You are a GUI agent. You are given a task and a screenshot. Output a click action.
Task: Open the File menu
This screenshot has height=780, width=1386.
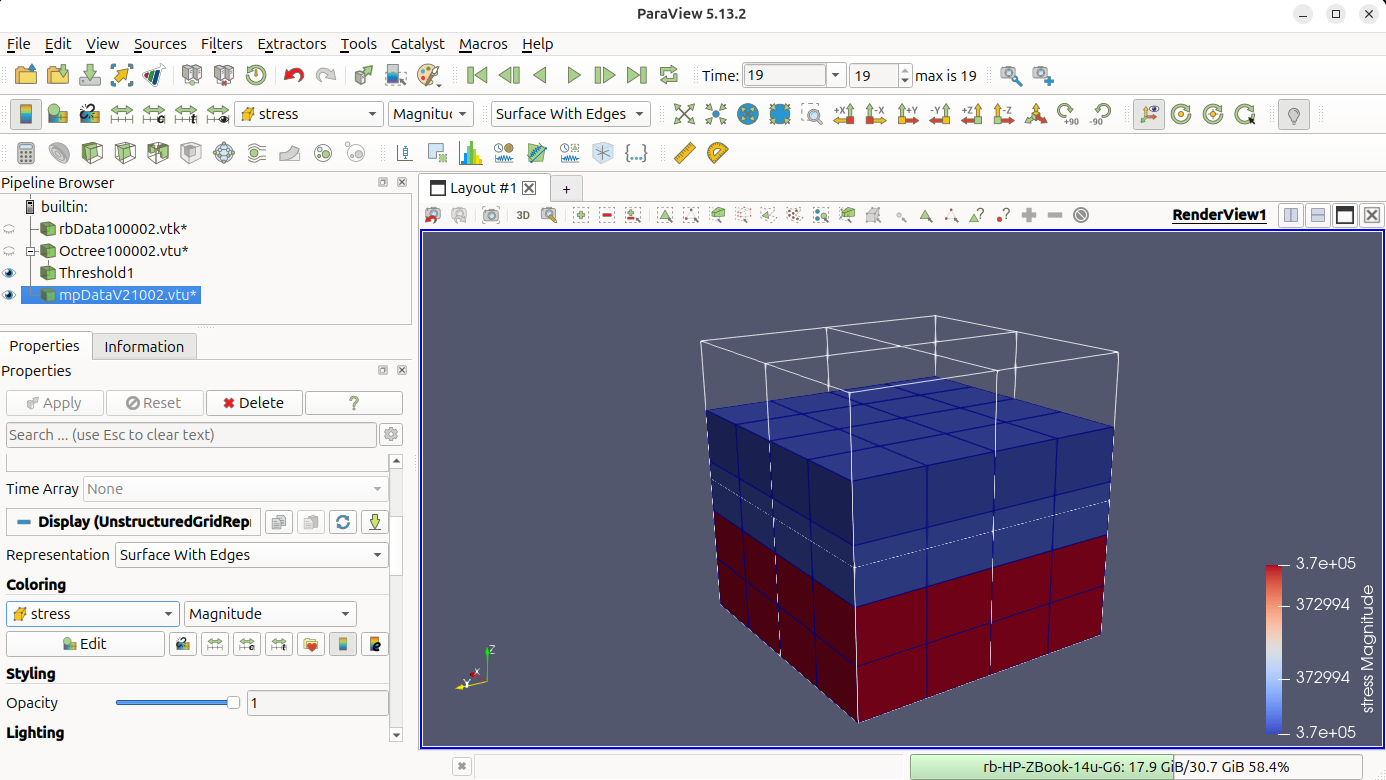18,44
